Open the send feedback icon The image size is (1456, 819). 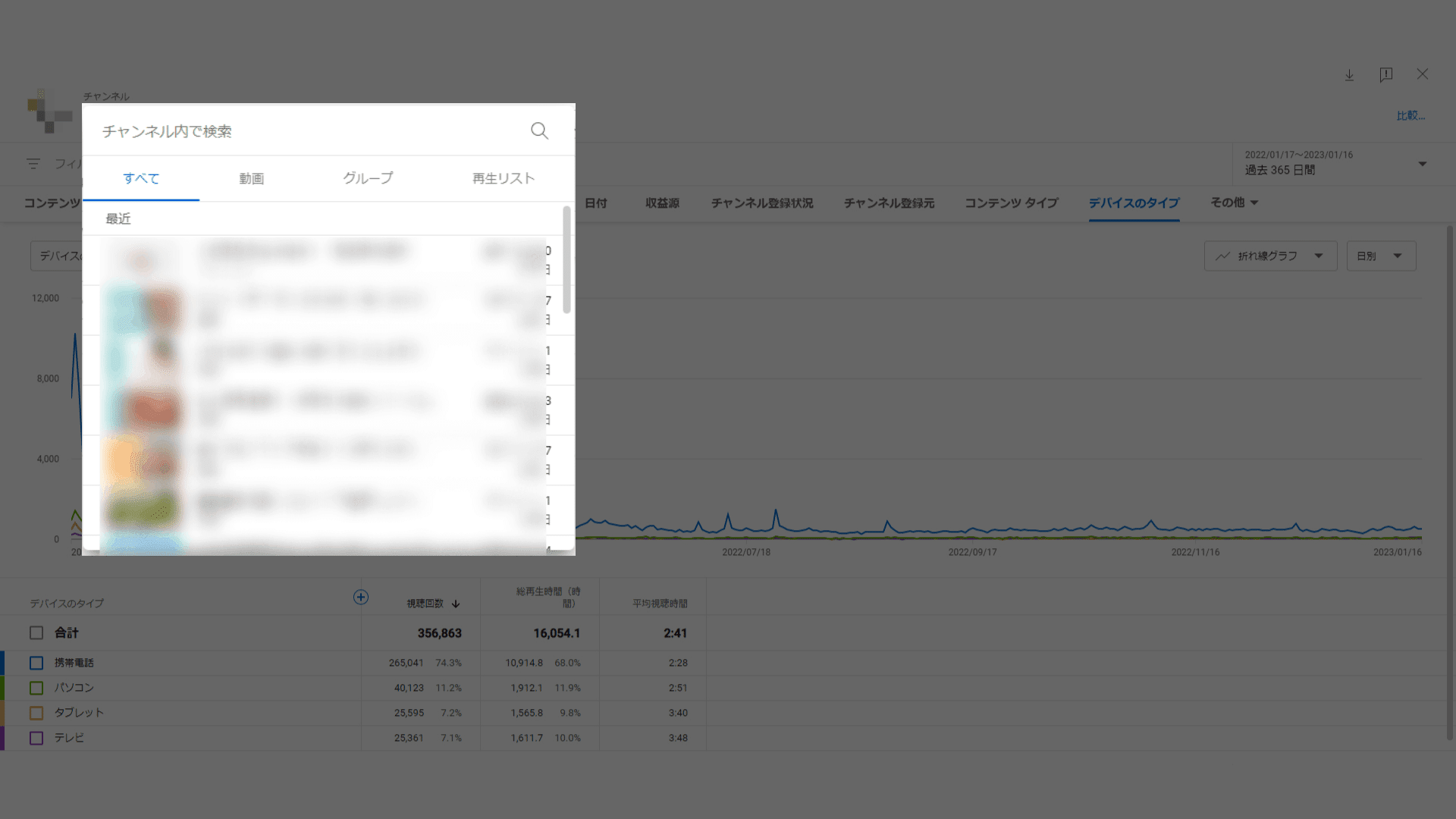[1385, 75]
